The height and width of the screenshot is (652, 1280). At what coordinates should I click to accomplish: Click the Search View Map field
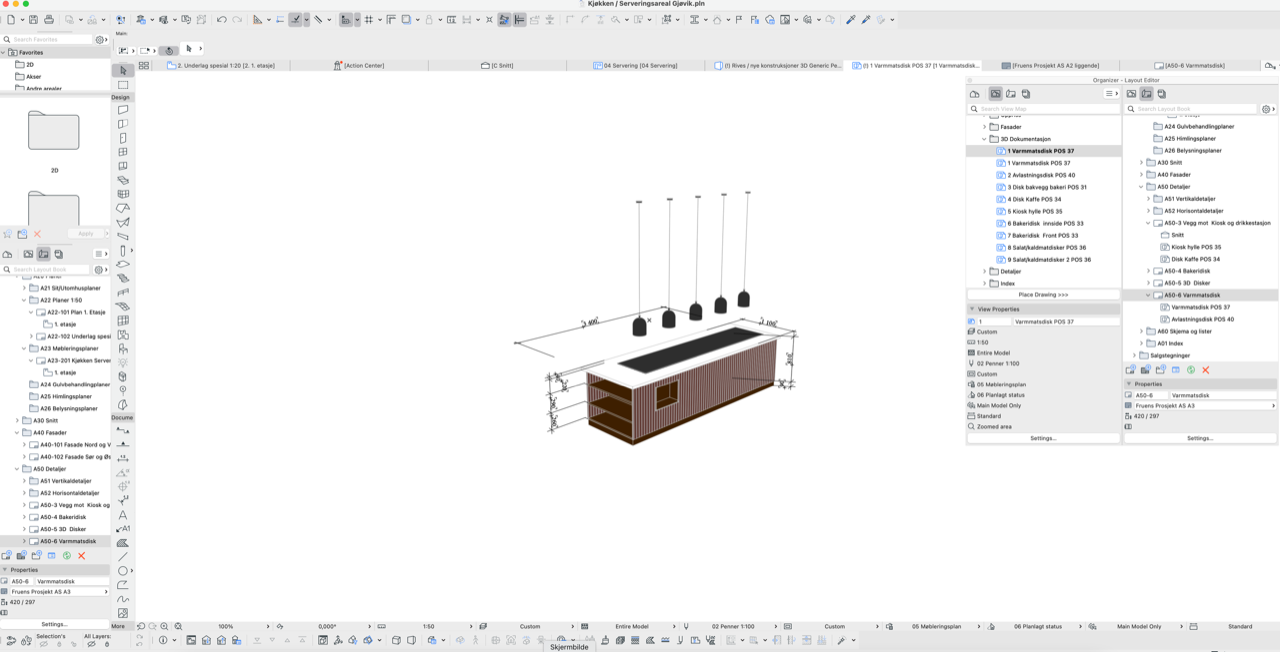pyautogui.click(x=1040, y=109)
